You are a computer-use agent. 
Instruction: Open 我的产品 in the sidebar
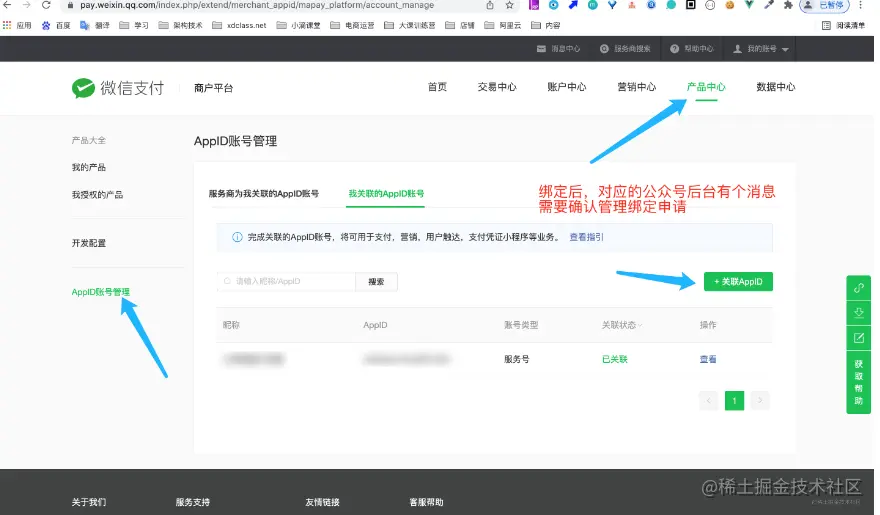pos(89,167)
